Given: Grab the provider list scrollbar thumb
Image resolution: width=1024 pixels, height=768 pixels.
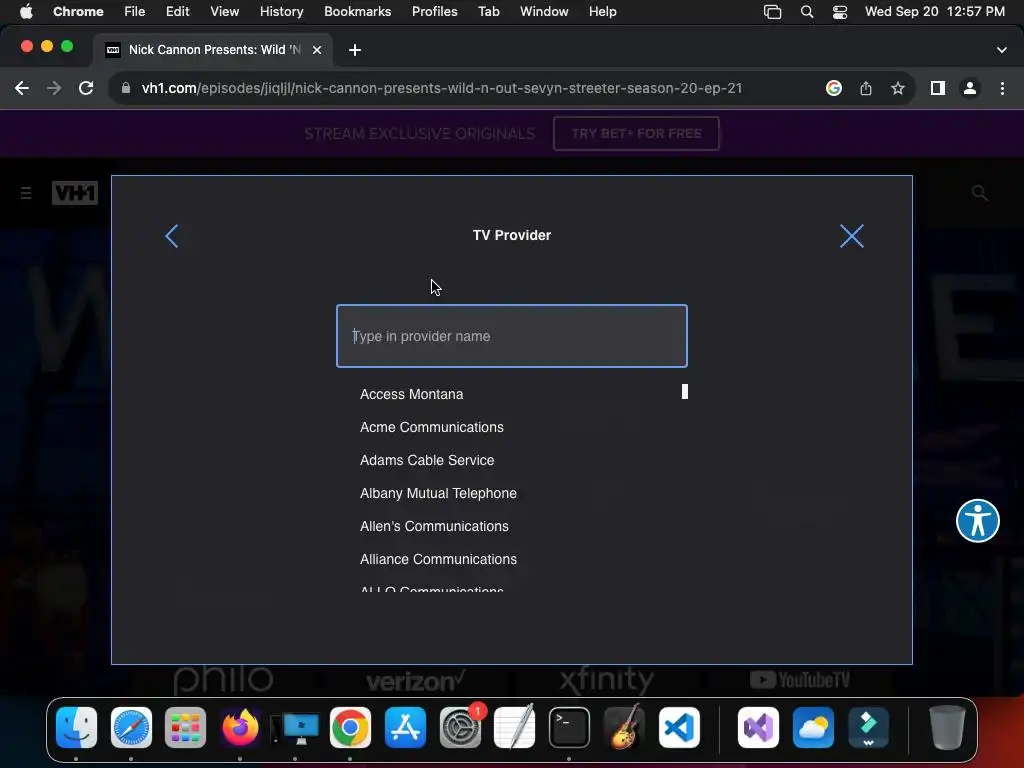Looking at the screenshot, I should [684, 391].
